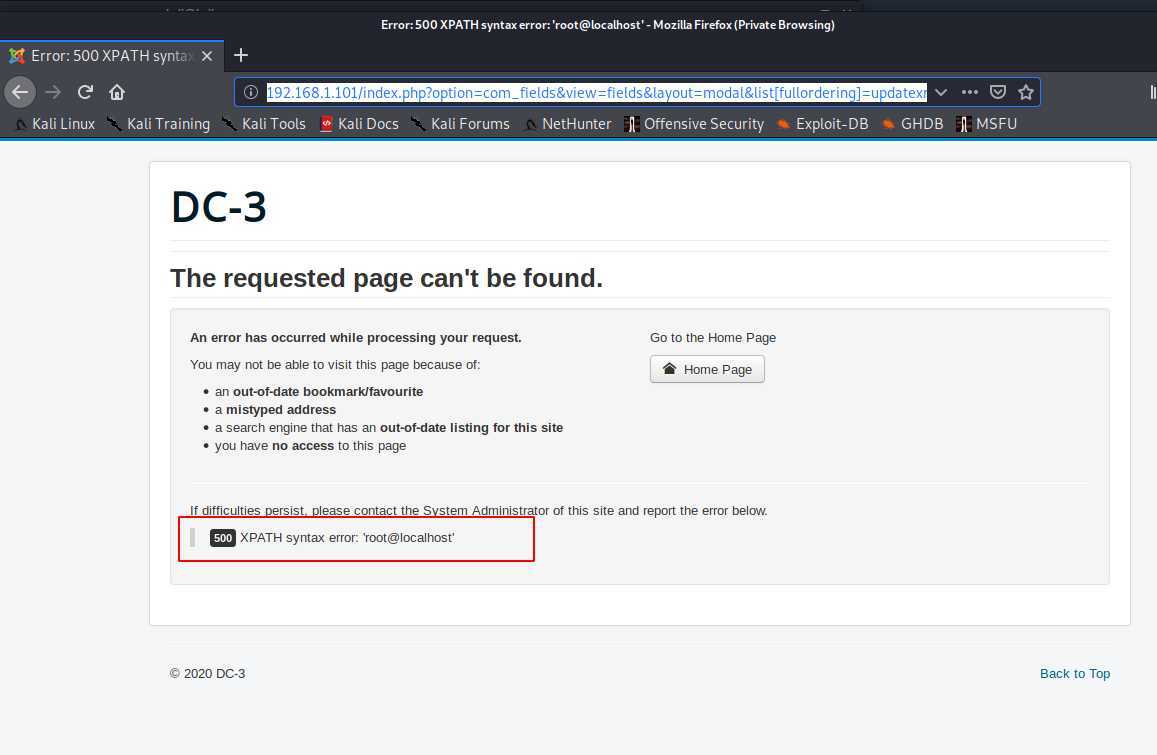This screenshot has height=755, width=1157.
Task: Open the library sidebar icon at toolbar edge
Action: click(x=1153, y=92)
